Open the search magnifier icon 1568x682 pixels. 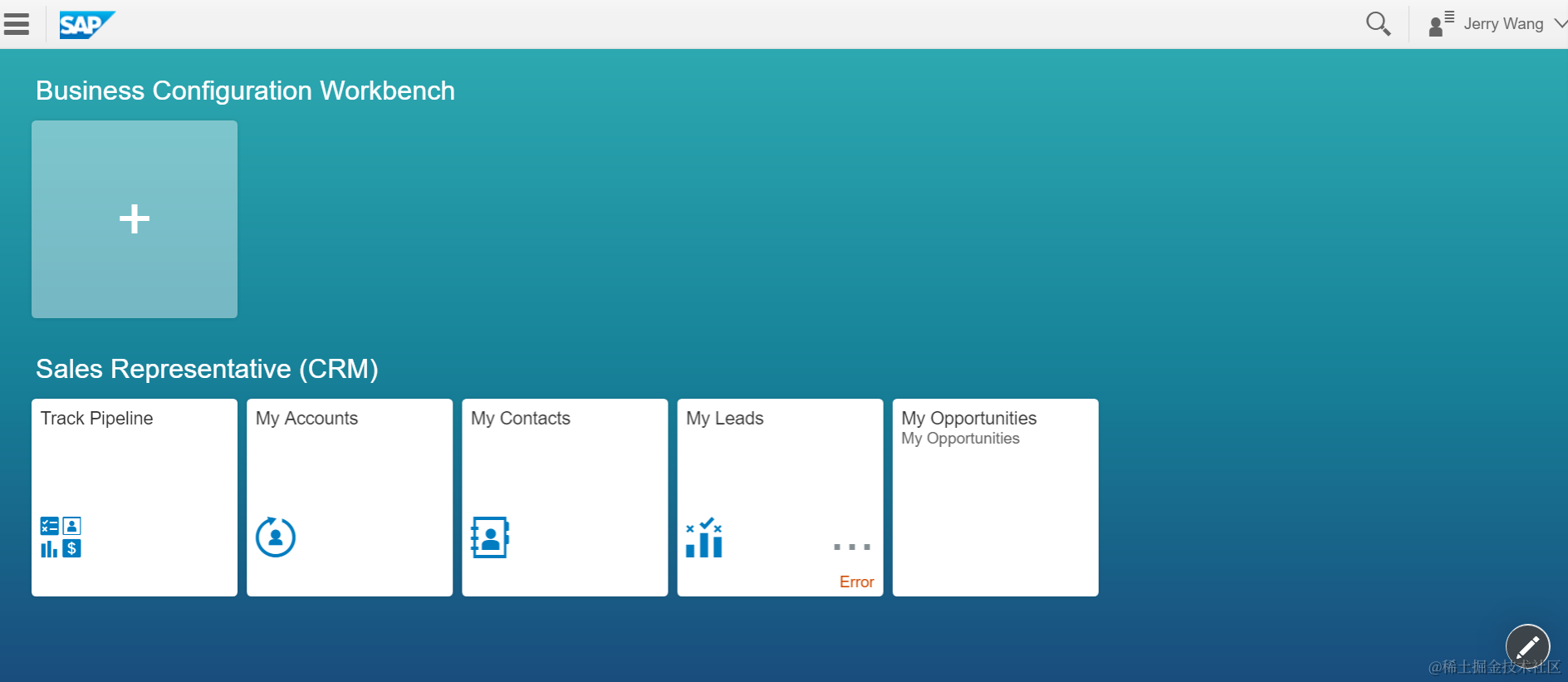pos(1378,23)
